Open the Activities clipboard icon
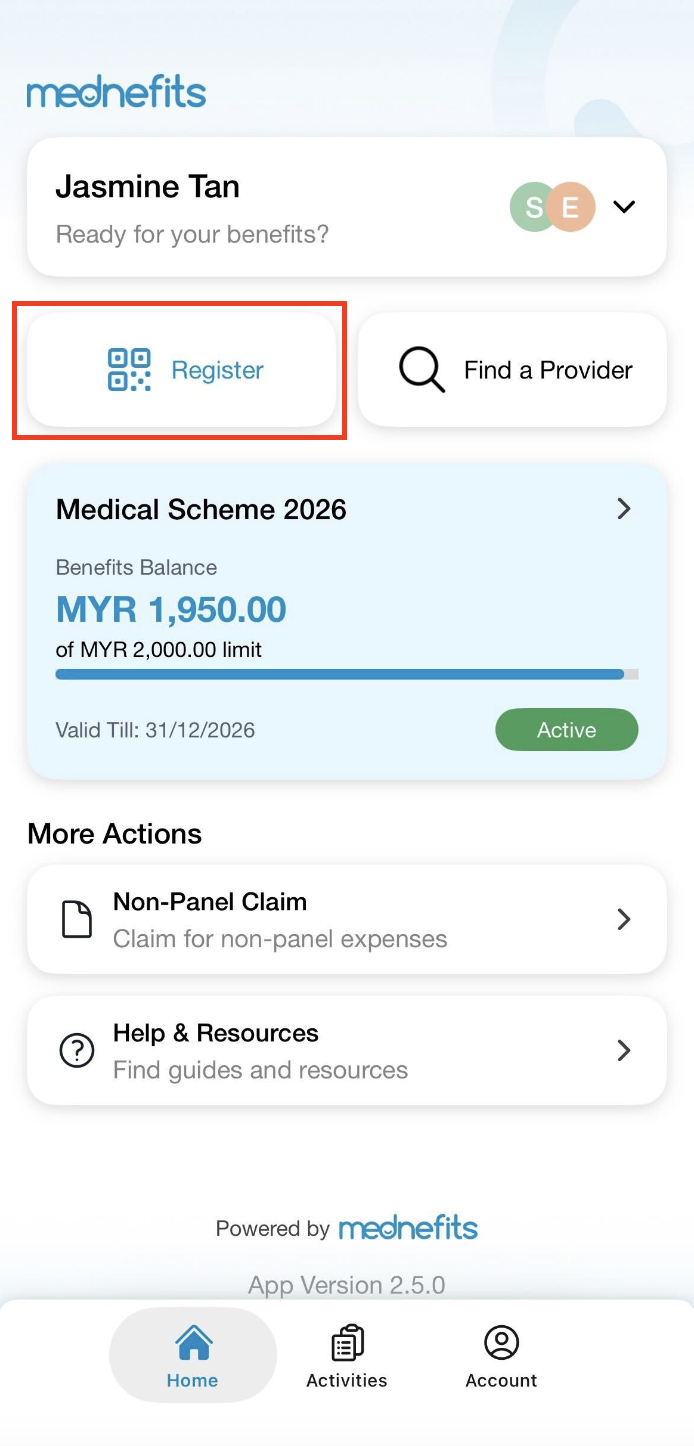694x1446 pixels. pos(347,1343)
